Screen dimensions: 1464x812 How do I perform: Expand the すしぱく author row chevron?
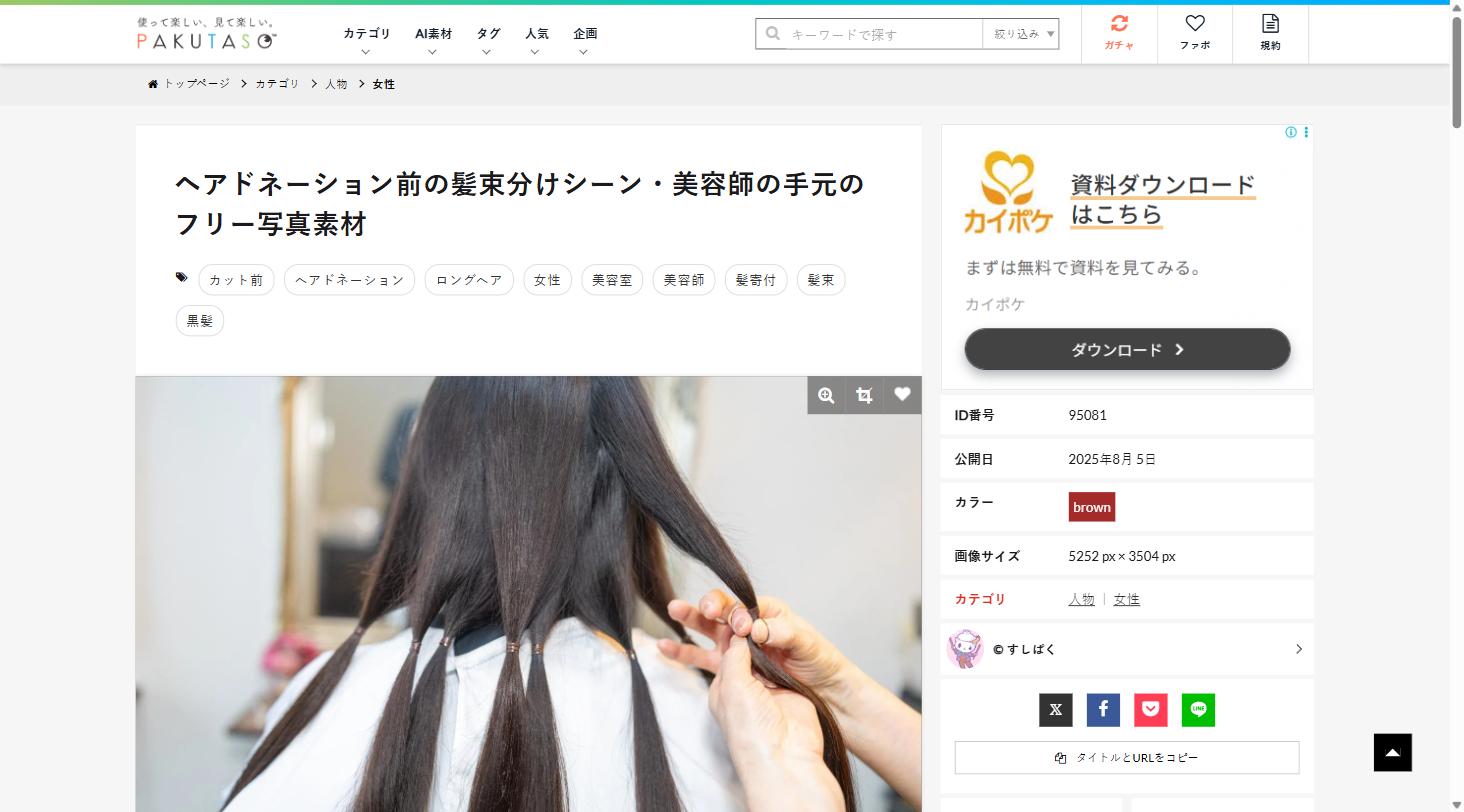coord(1299,649)
